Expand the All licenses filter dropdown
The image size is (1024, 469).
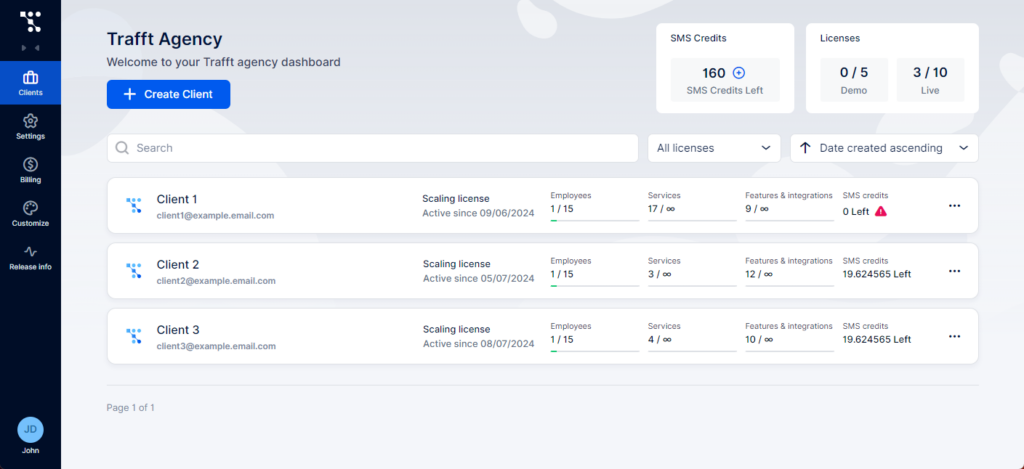click(714, 148)
